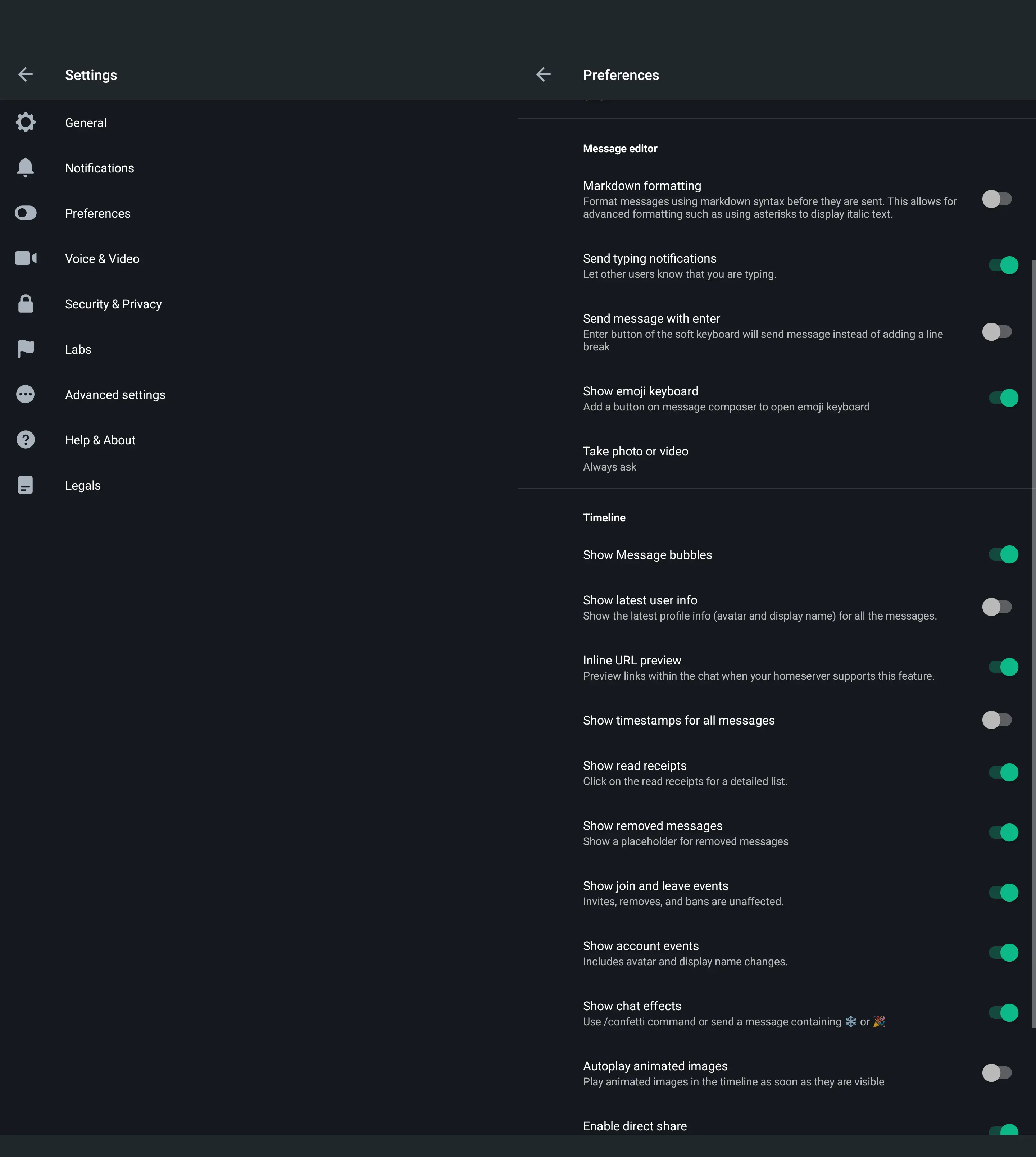Viewport: 1036px width, 1157px height.
Task: Click the Preferences panel title
Action: [x=621, y=75]
